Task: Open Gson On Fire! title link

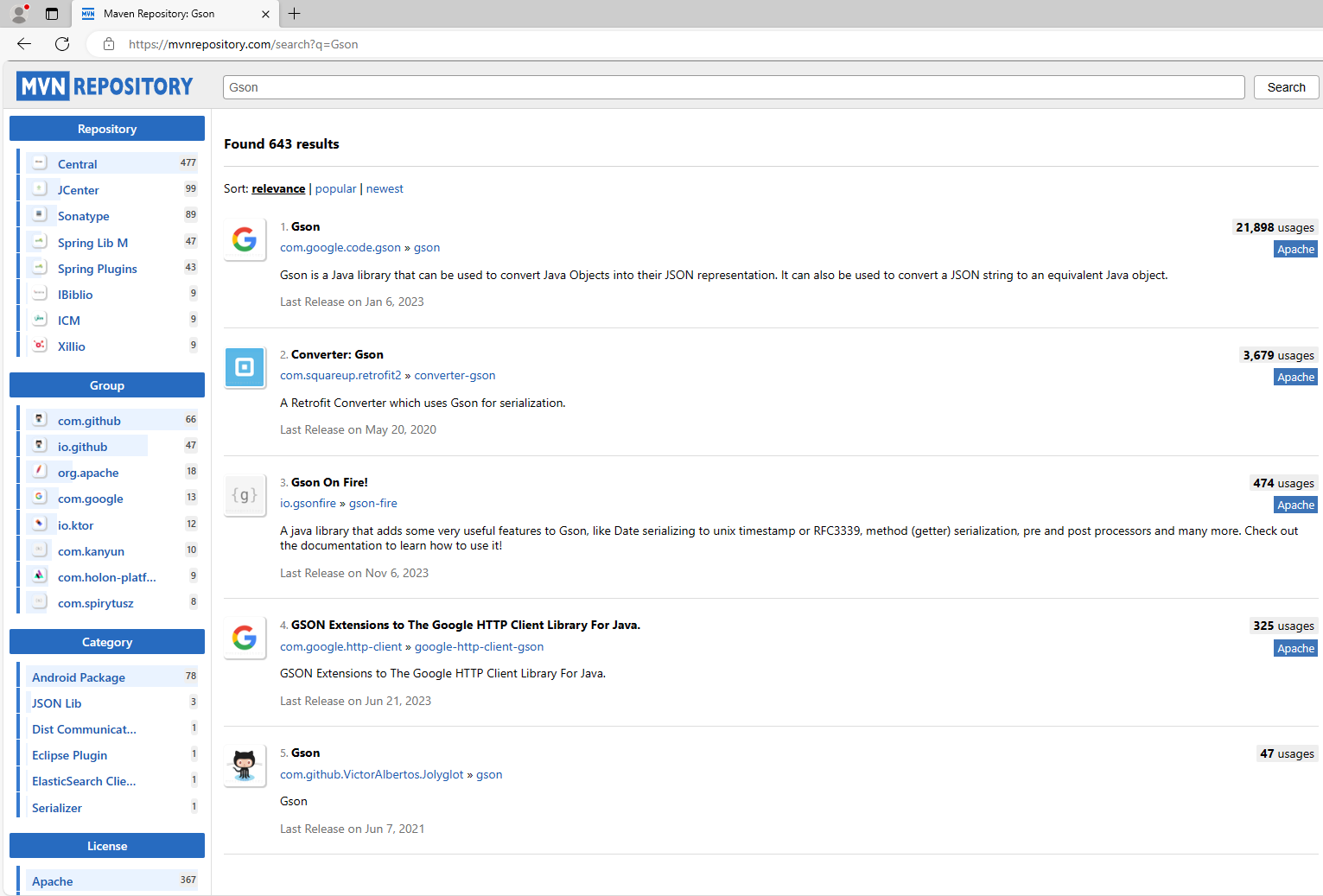Action: tap(329, 482)
